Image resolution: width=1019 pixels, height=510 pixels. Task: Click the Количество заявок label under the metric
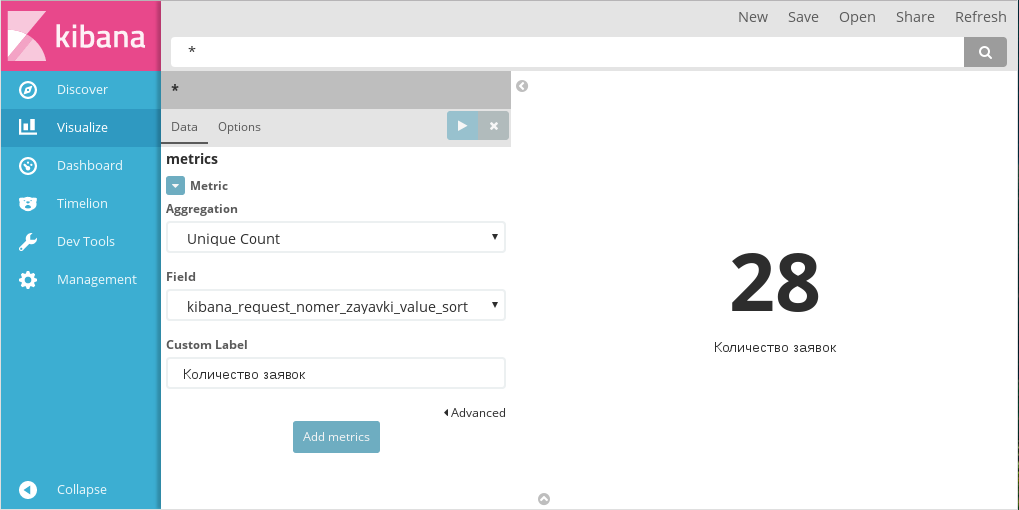pos(775,348)
